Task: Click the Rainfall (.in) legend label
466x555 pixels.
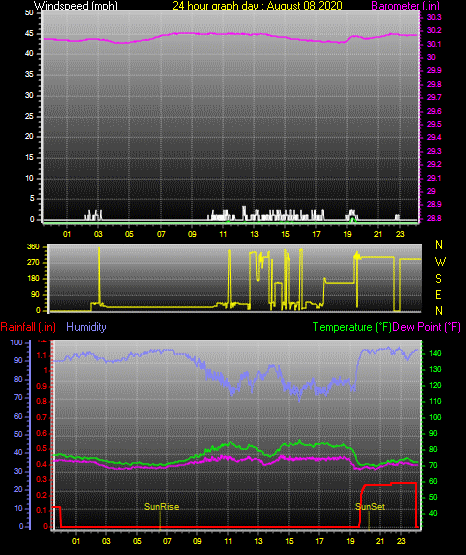Action: click(x=28, y=327)
